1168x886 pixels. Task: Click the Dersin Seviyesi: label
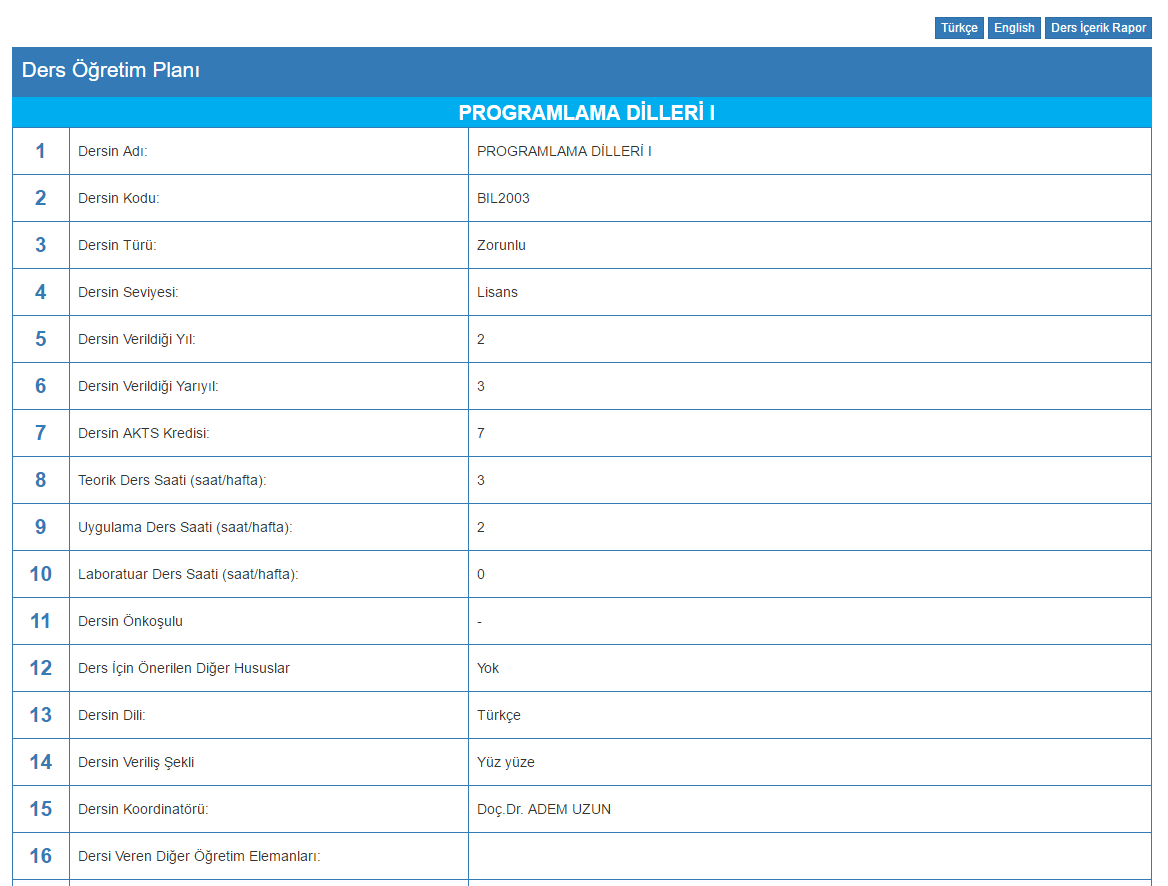coord(128,292)
